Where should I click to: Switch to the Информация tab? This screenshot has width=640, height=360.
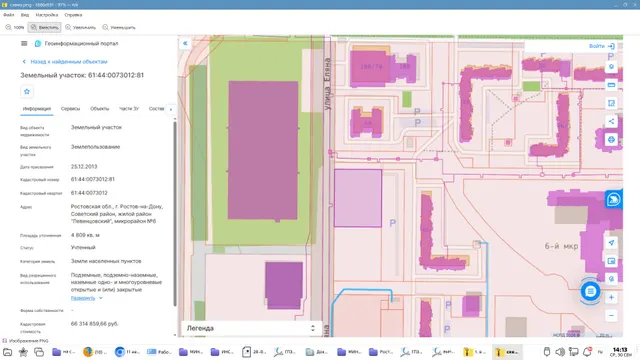tap(37, 109)
